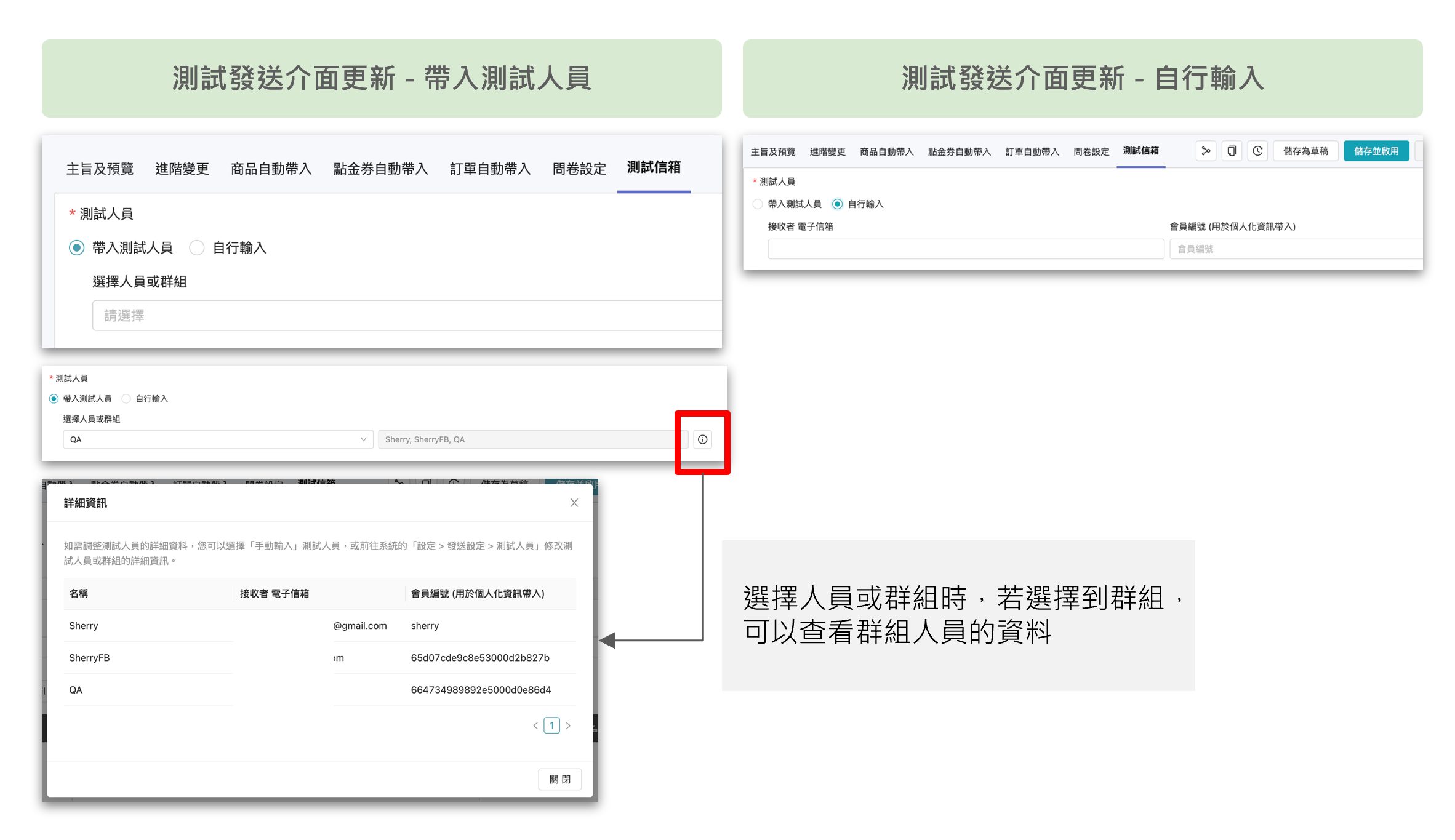Close the 詳細資訊 dialog with the X icon
This screenshot has height=840, width=1455.
pos(574,502)
